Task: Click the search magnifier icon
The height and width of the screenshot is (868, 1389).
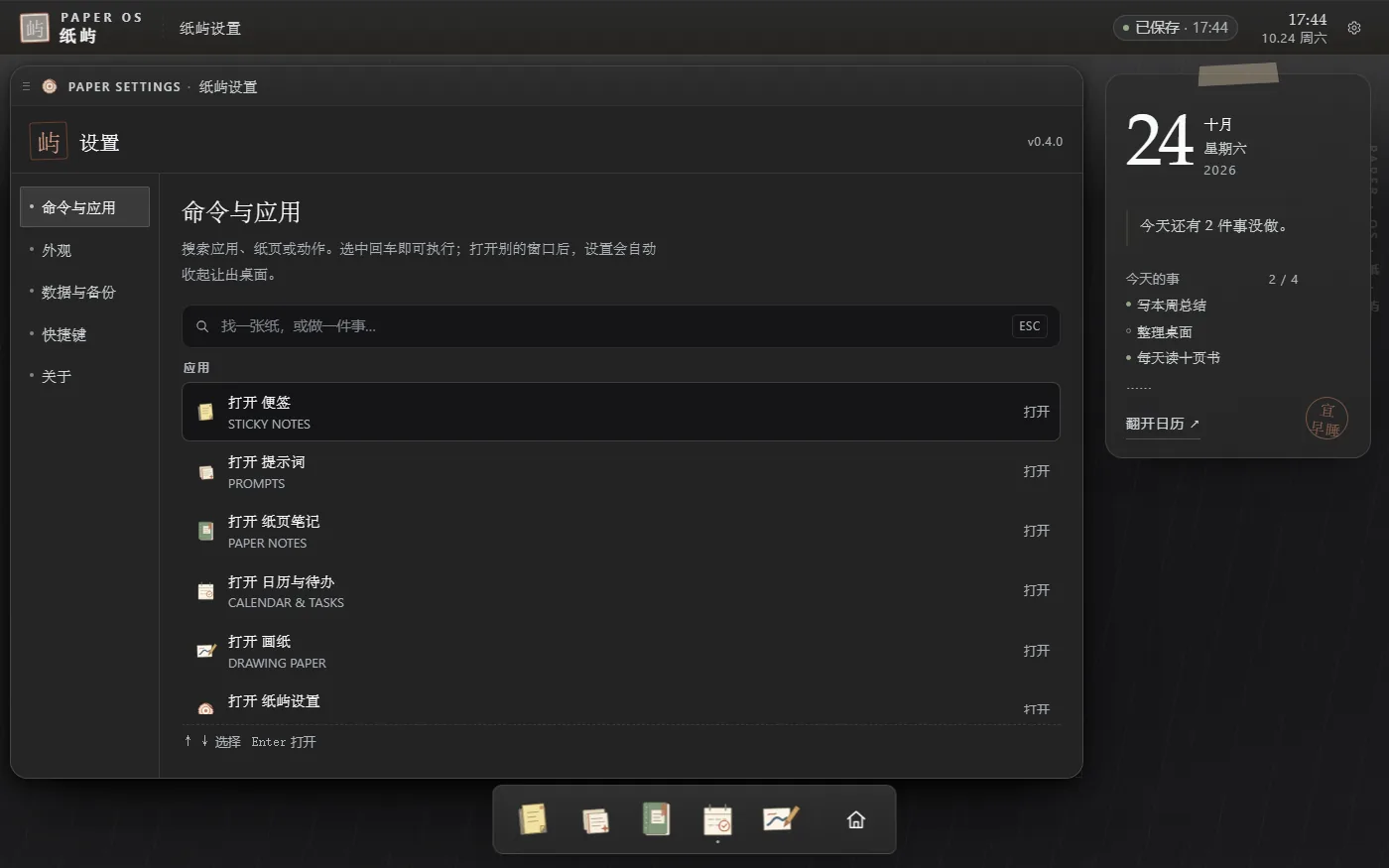Action: tap(202, 326)
